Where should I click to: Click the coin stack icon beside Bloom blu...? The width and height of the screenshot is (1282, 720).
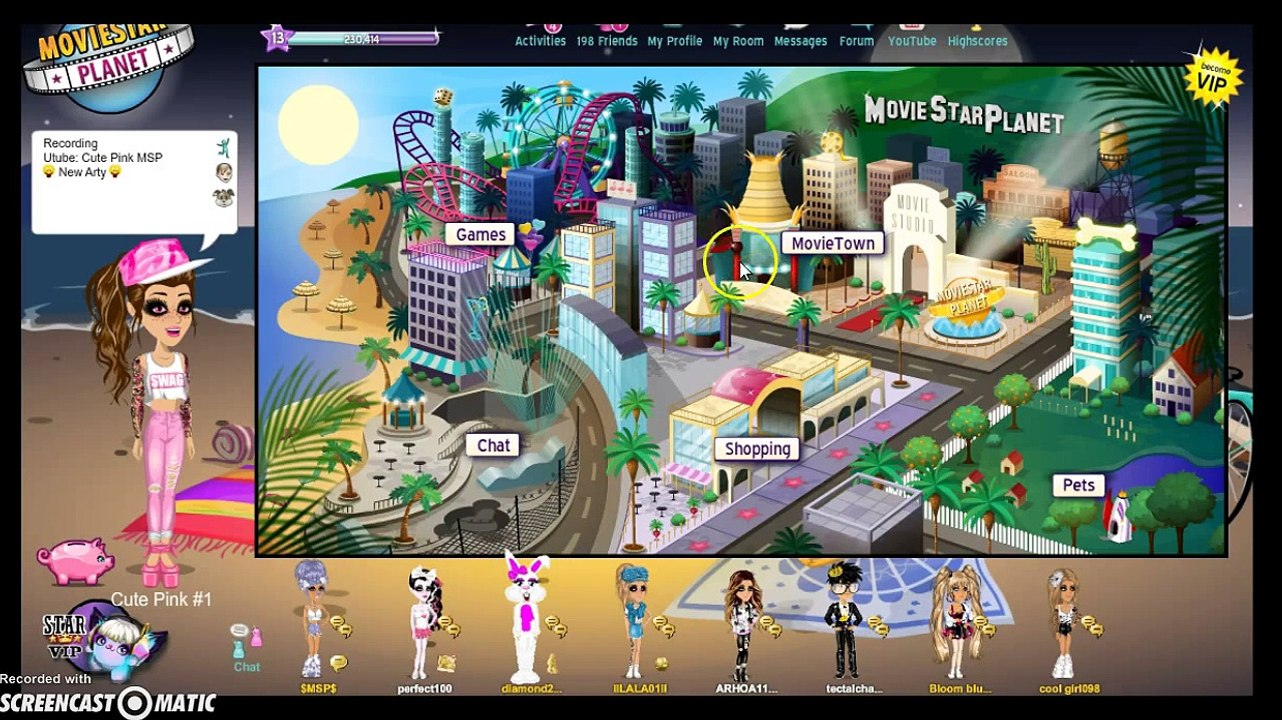pyautogui.click(x=984, y=627)
